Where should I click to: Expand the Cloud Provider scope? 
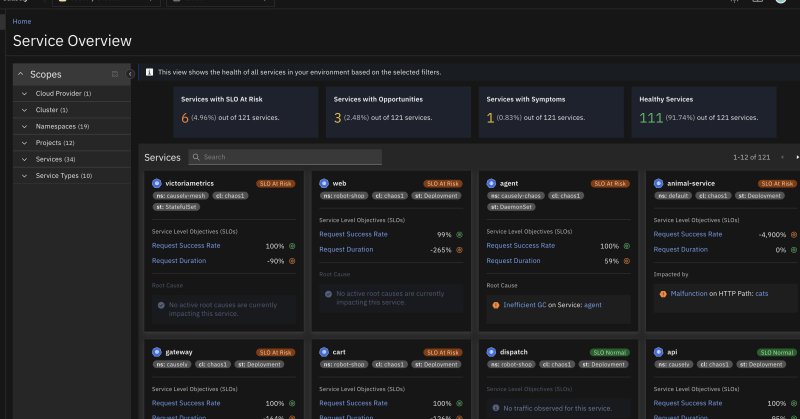tap(24, 93)
